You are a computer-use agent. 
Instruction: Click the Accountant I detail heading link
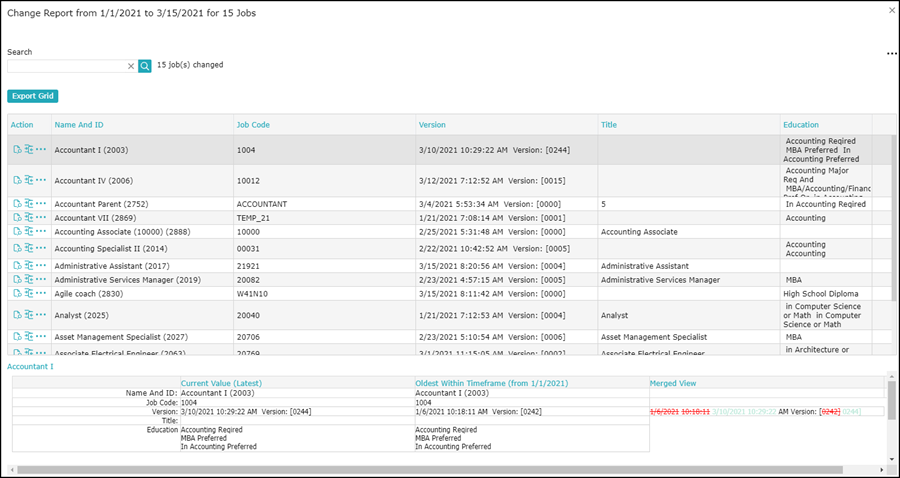click(30, 366)
